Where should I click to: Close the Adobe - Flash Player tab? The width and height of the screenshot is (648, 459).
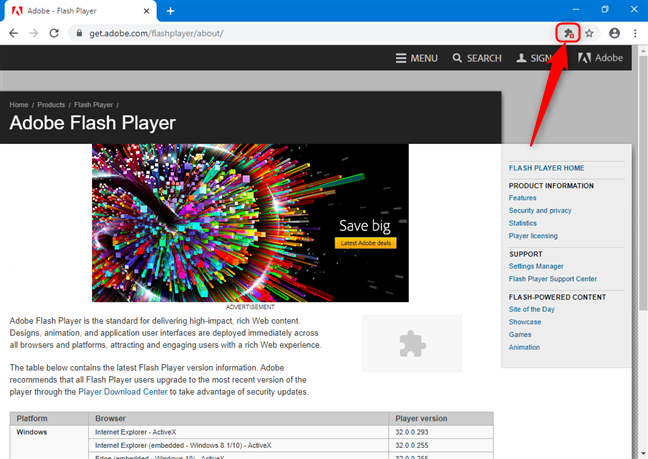(x=146, y=11)
